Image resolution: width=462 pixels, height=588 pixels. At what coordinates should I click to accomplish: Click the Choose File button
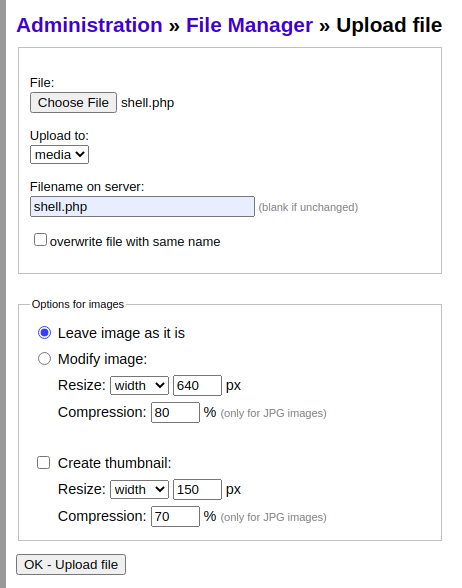pyautogui.click(x=74, y=102)
